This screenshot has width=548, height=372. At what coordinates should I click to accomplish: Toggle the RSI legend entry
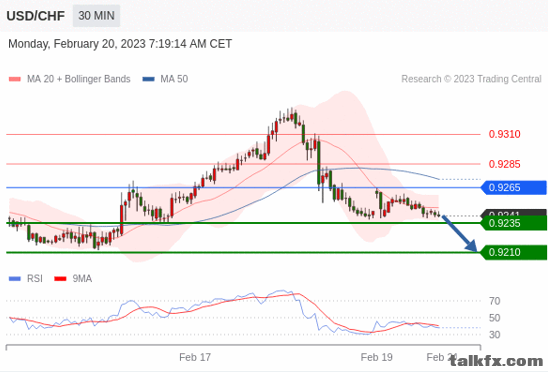26,279
